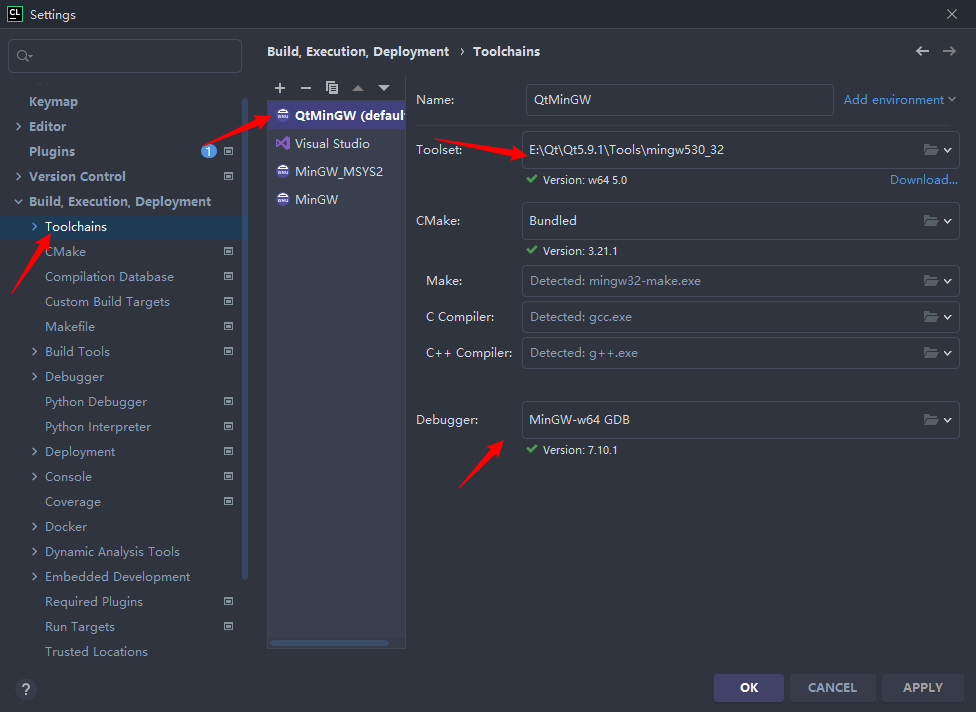The width and height of the screenshot is (976, 712).
Task: Copy the selected toolchain
Action: tap(332, 88)
